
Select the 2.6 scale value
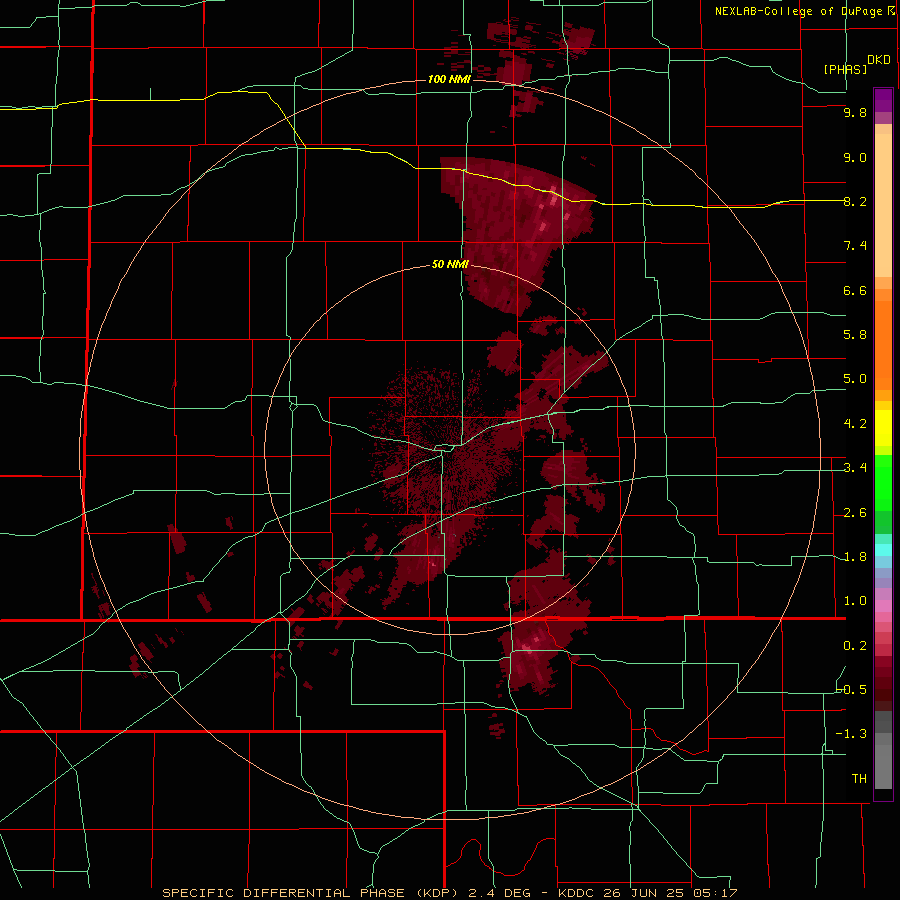(855, 513)
